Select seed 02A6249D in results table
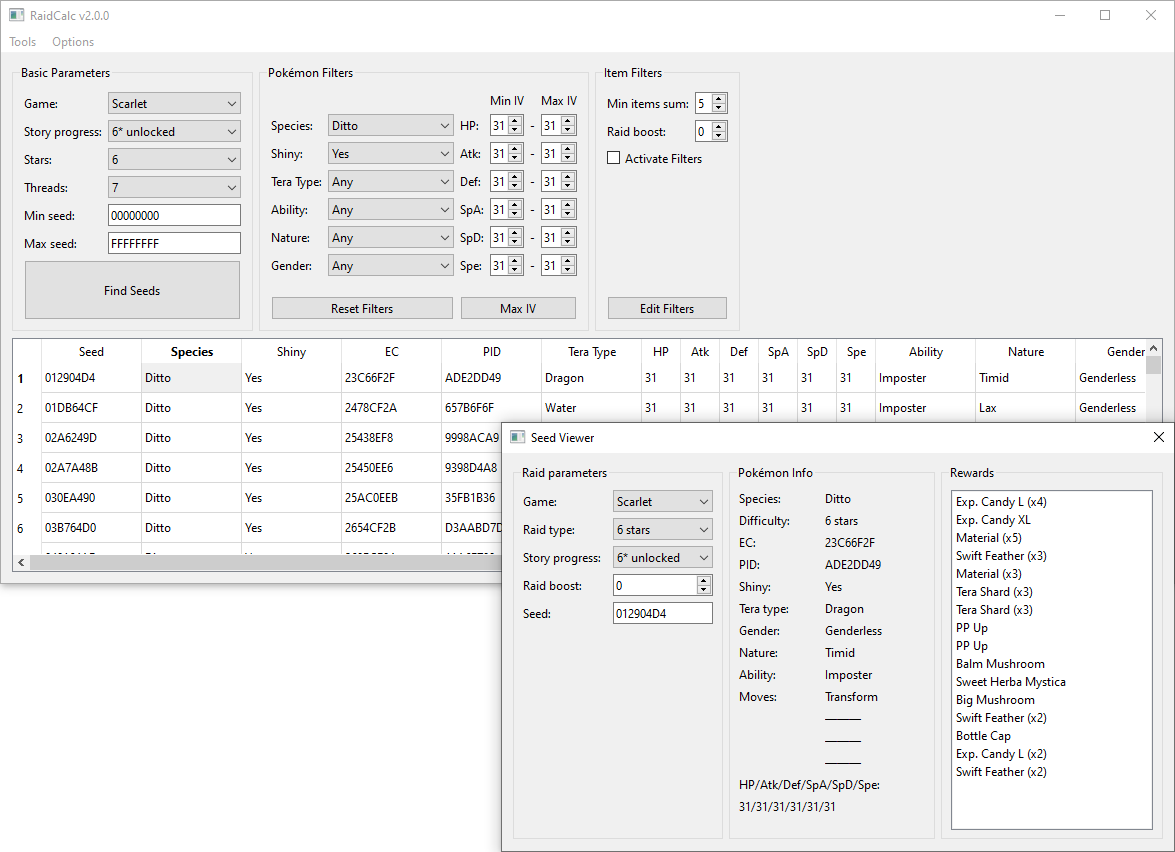 [x=91, y=438]
